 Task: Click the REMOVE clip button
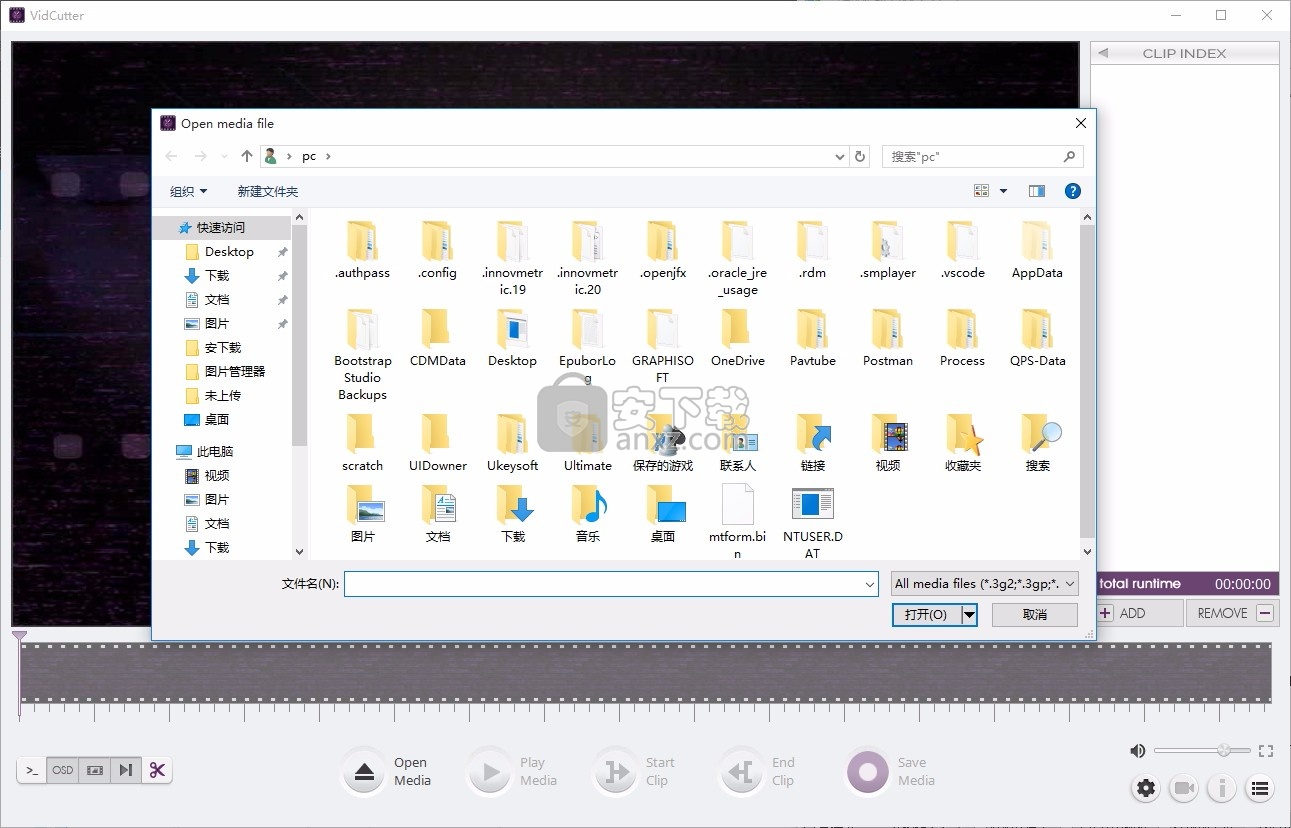tap(1233, 613)
